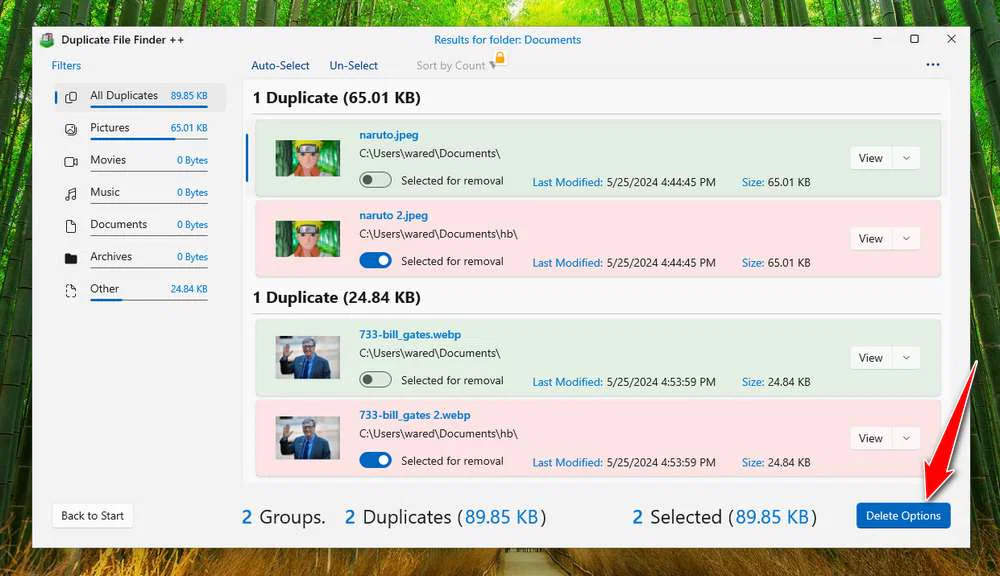Select the Archives folder icon
Image resolution: width=1000 pixels, height=576 pixels.
69,256
